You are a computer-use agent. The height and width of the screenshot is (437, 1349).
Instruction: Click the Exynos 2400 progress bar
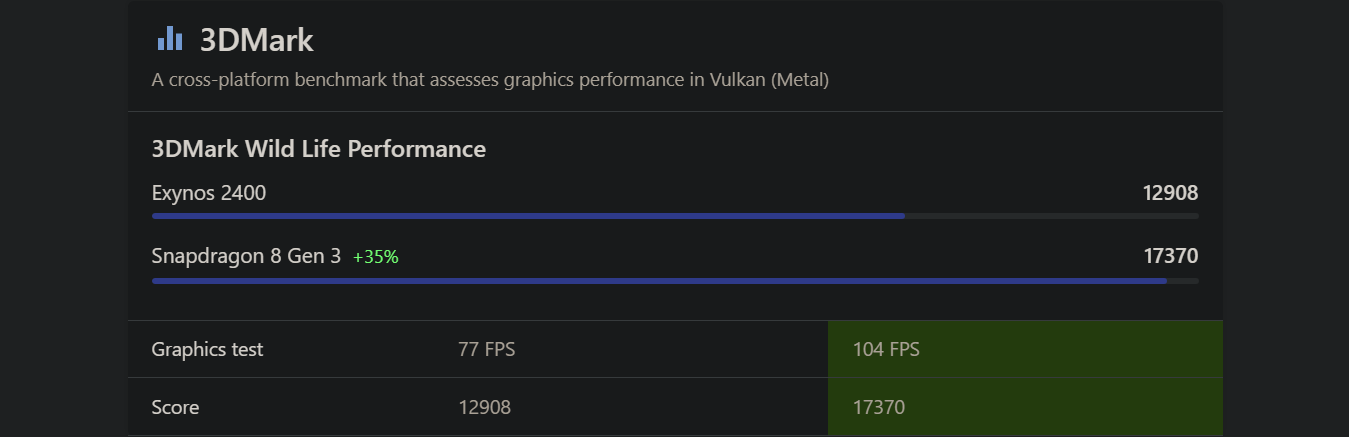click(675, 216)
